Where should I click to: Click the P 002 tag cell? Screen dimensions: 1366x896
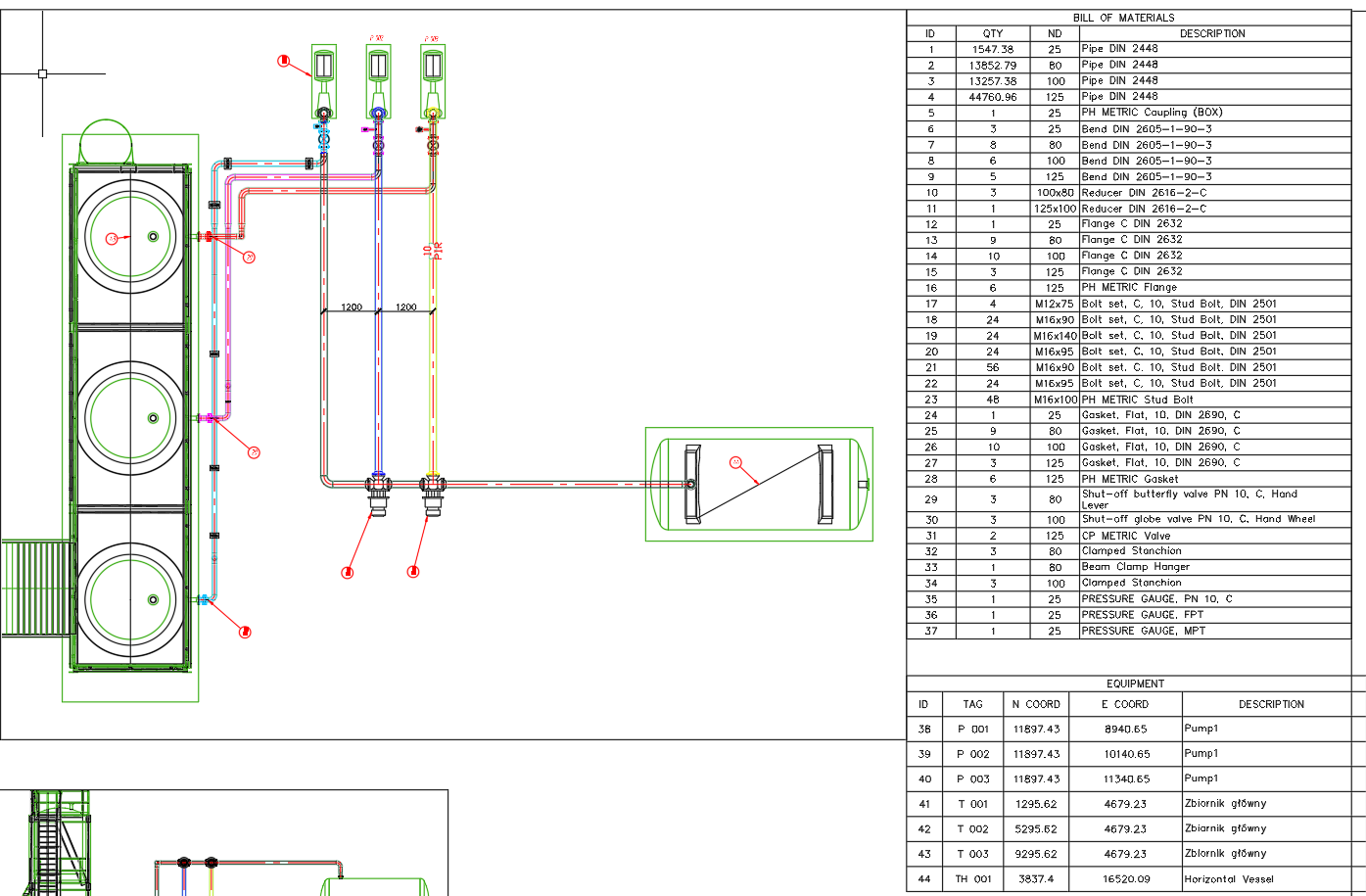coord(973,754)
